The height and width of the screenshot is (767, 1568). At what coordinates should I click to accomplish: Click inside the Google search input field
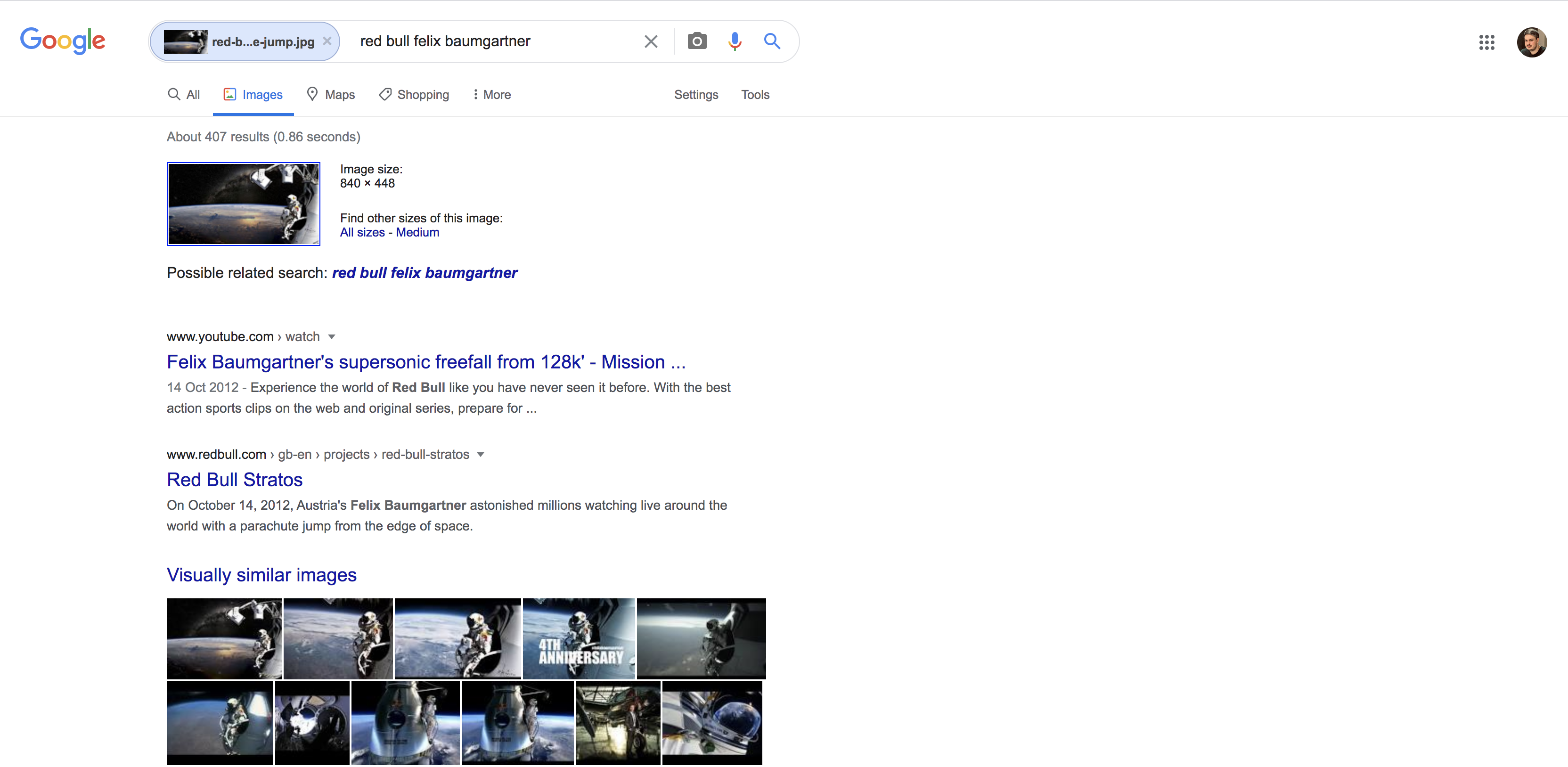pyautogui.click(x=490, y=41)
